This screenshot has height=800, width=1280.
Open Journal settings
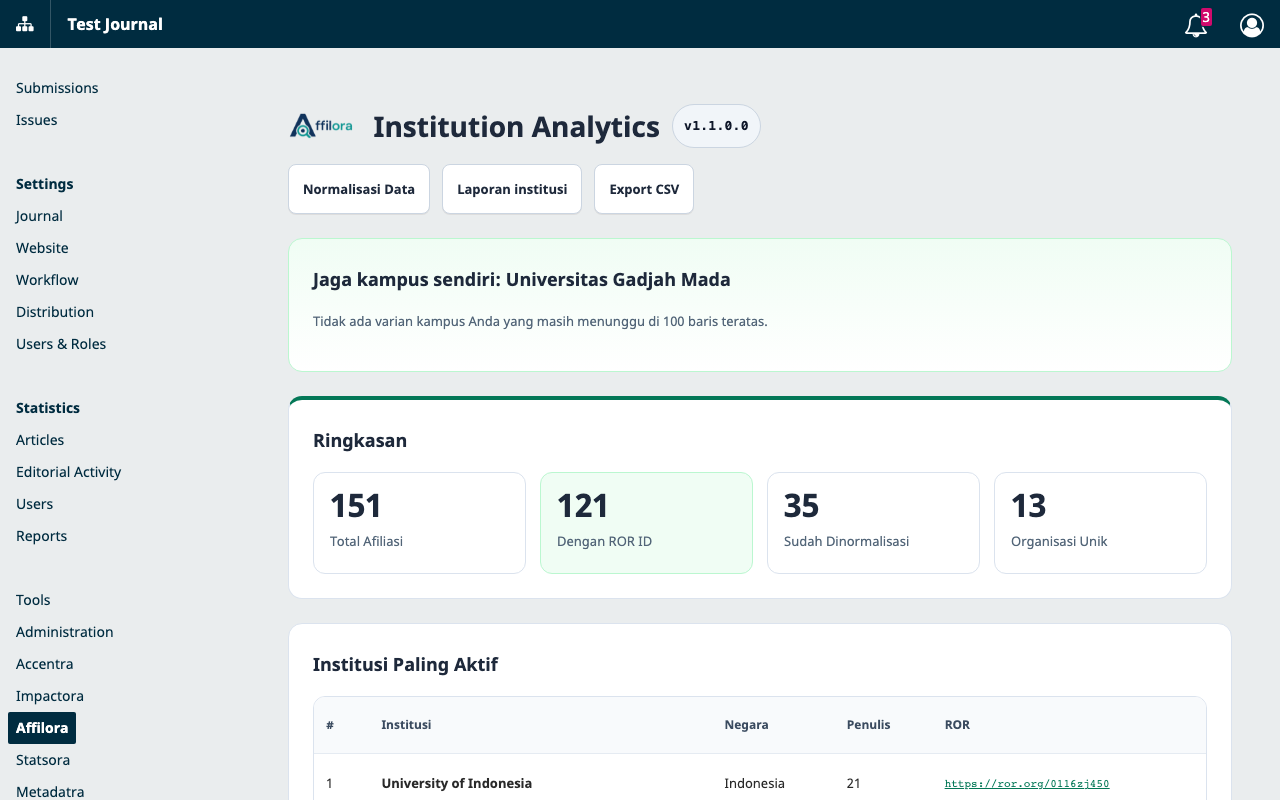coord(39,216)
